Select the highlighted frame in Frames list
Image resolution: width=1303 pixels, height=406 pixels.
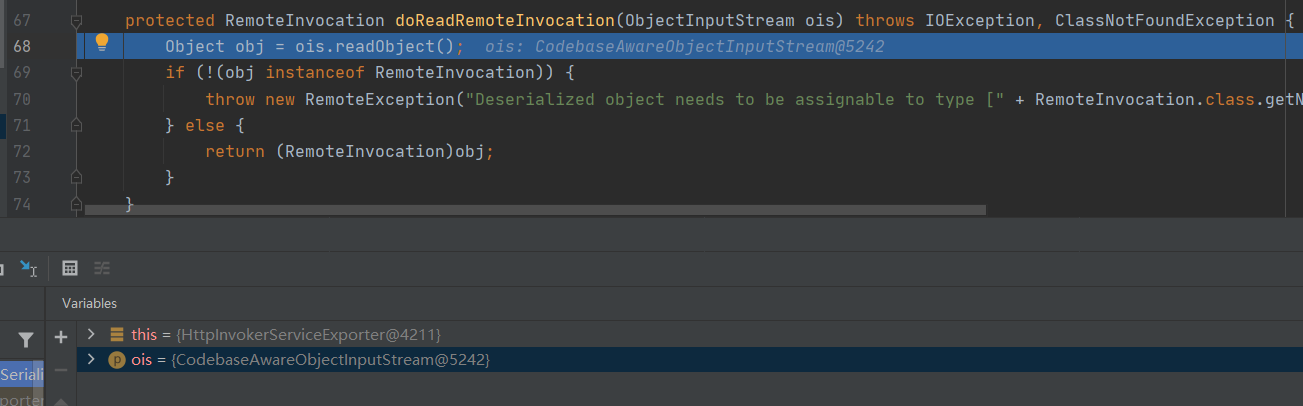20,374
